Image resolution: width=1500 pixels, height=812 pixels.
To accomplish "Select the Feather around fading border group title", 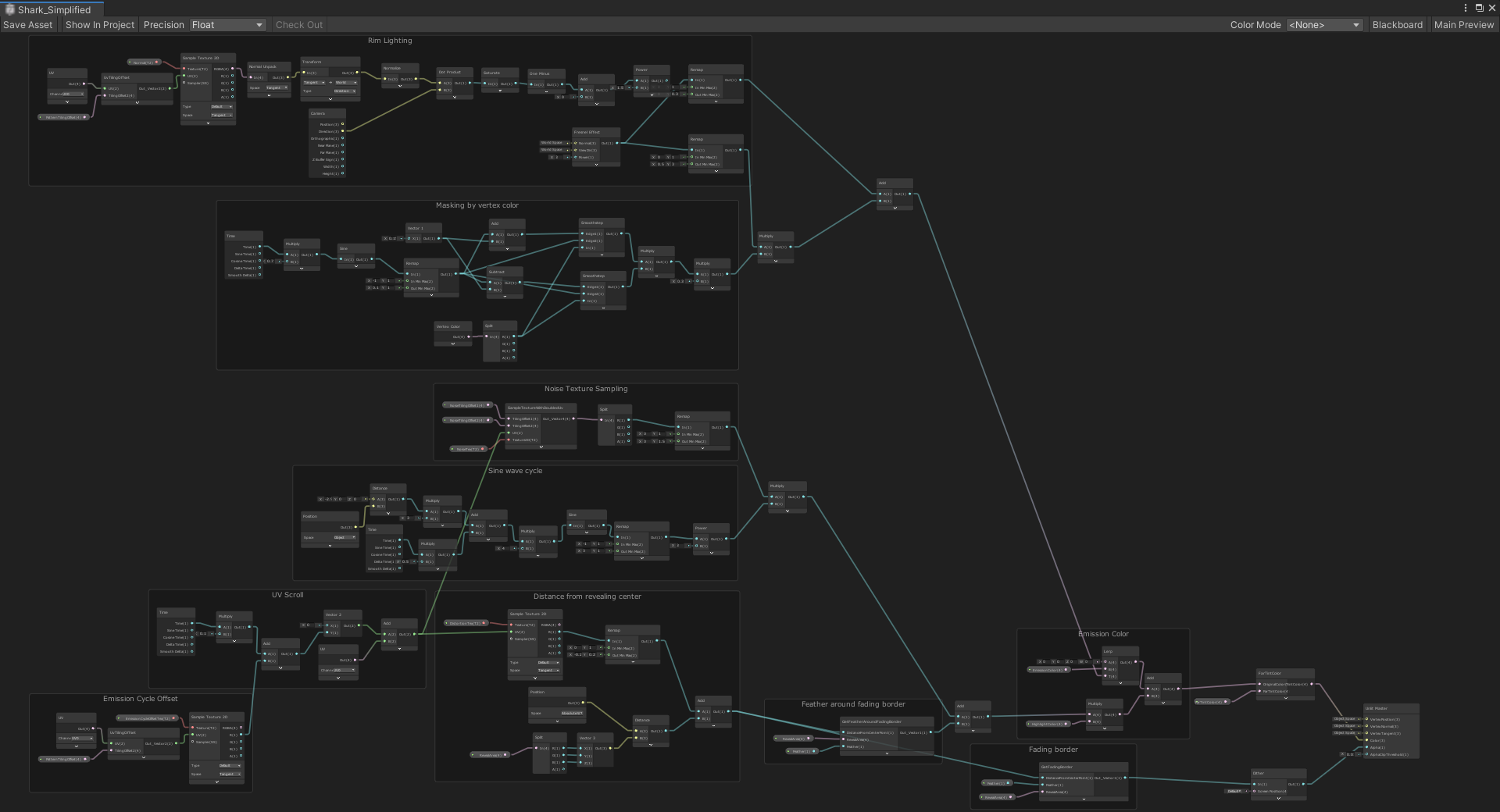I will 853,704.
